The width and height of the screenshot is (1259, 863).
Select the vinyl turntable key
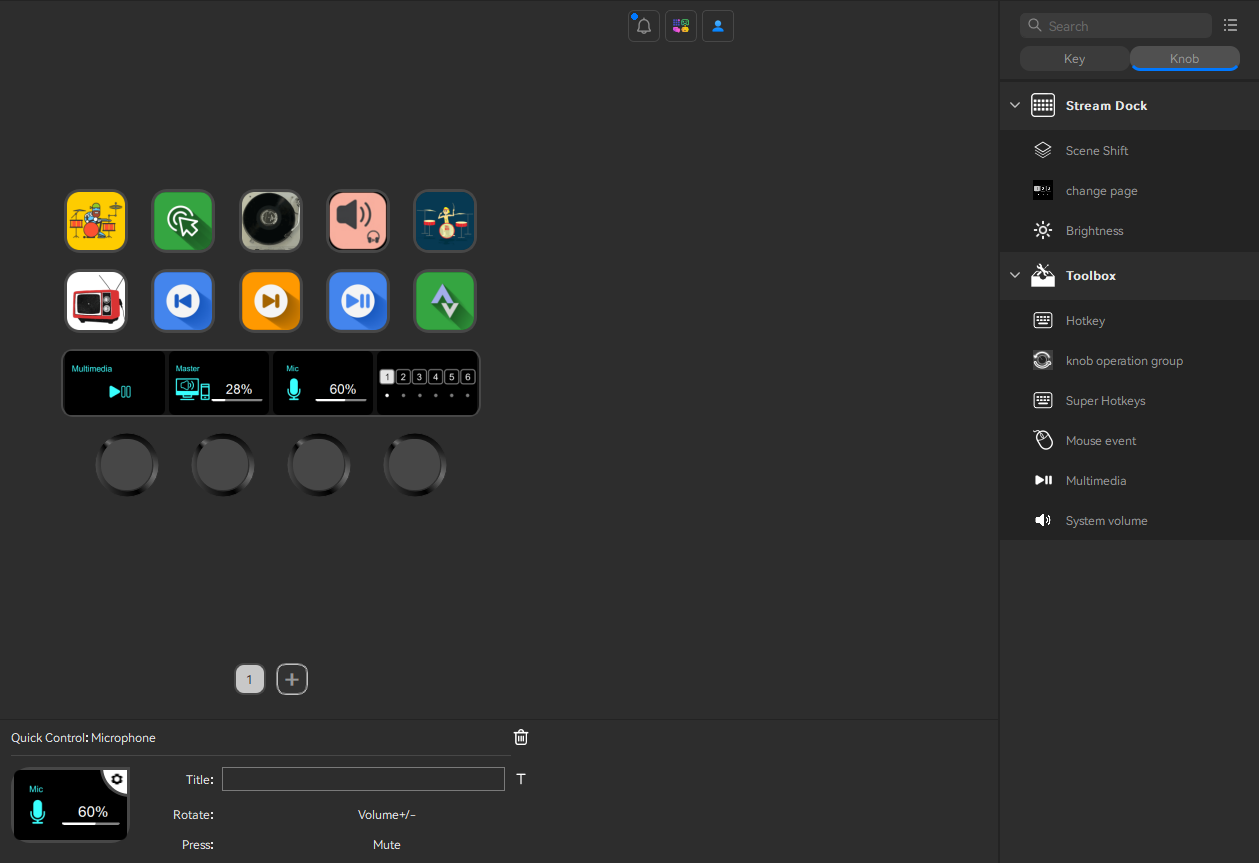[271, 221]
